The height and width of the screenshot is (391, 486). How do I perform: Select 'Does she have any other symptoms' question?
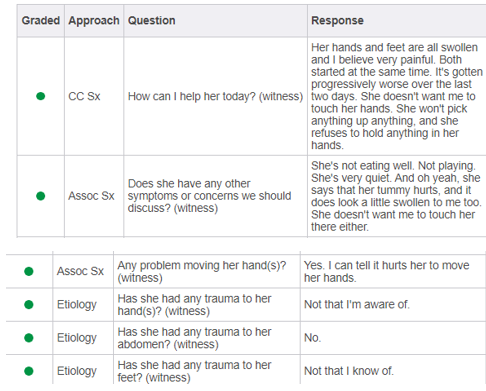(209, 196)
